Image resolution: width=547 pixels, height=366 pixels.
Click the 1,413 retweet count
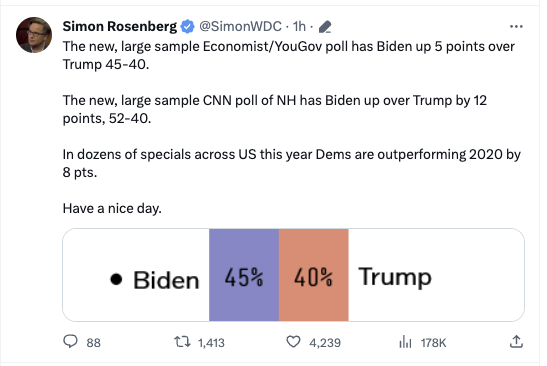211,343
